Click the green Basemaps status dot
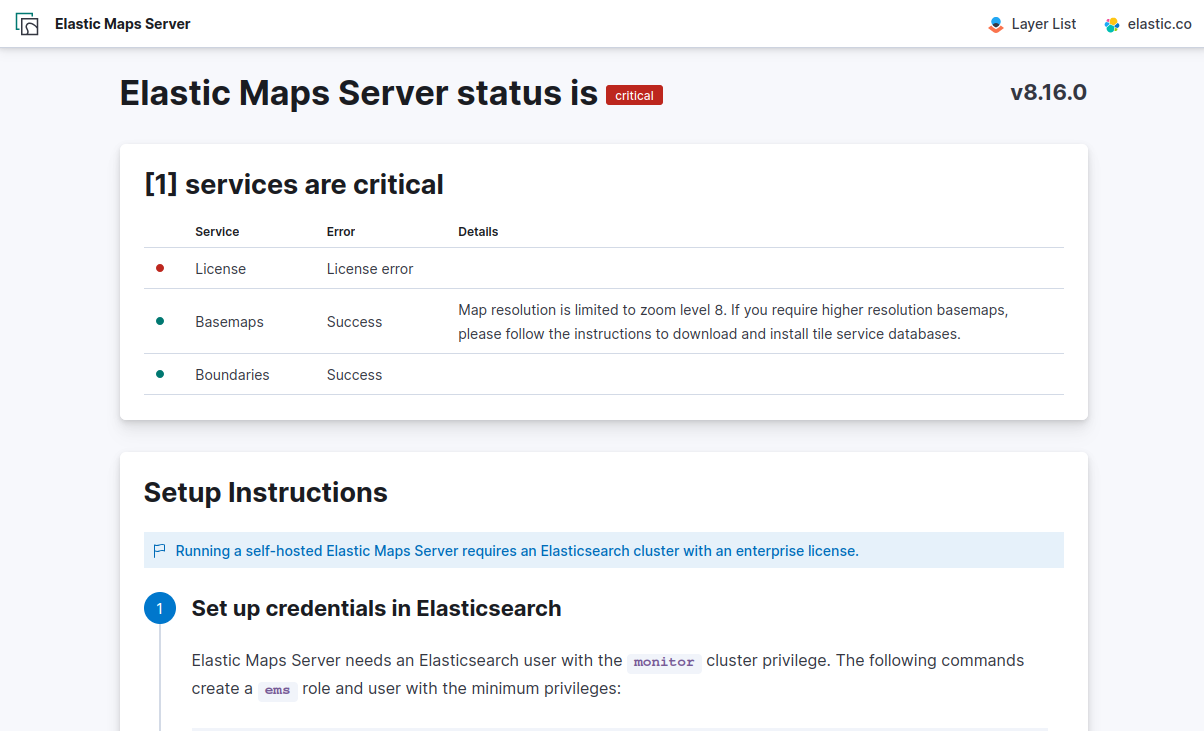Image resolution: width=1204 pixels, height=731 pixels. click(x=160, y=321)
